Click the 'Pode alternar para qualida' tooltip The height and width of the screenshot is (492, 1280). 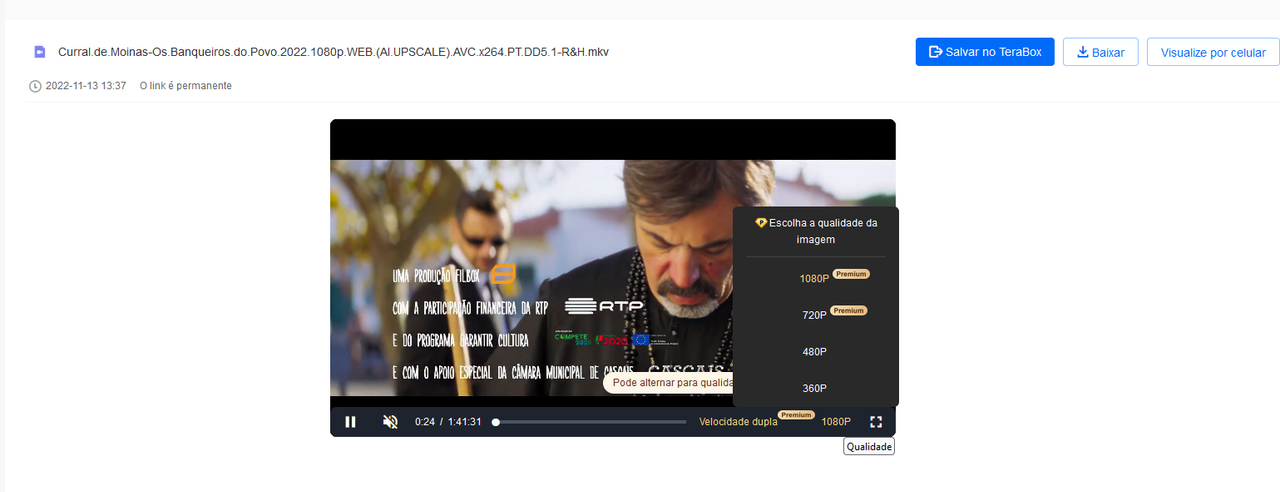coord(668,383)
